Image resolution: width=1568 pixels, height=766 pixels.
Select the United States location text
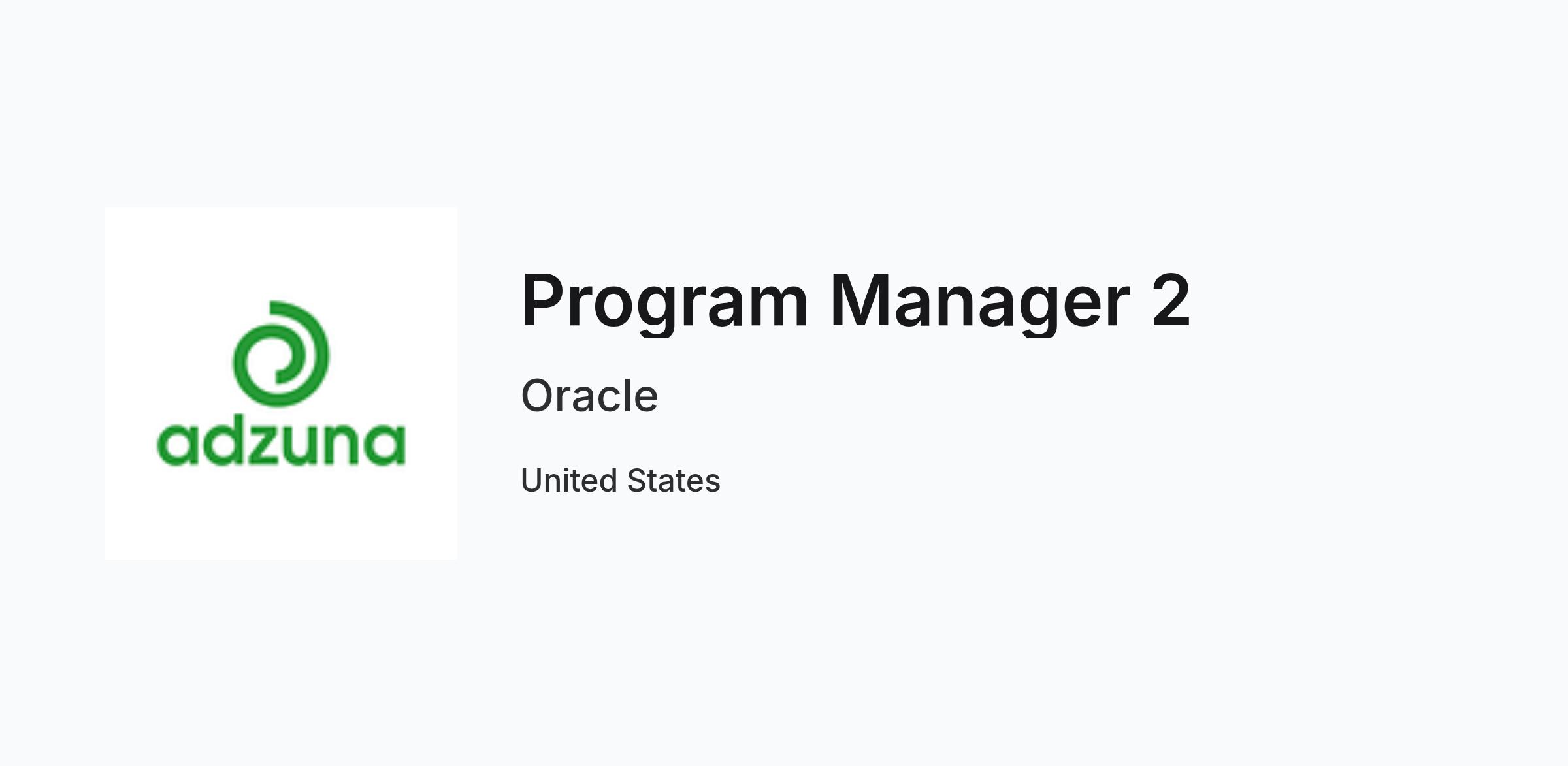621,481
